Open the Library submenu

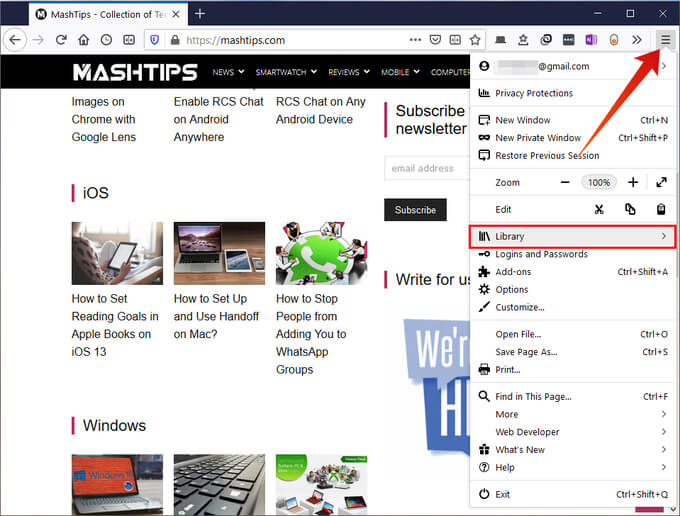coord(572,236)
